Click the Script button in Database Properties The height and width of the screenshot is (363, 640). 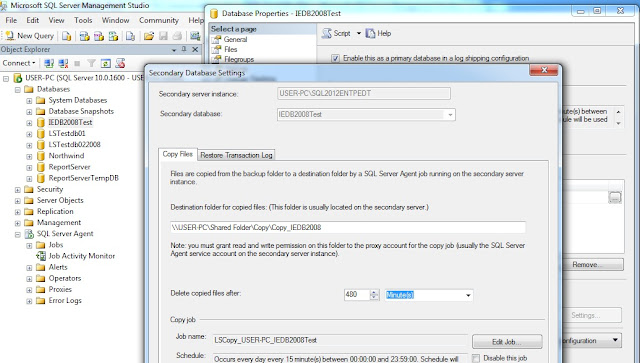click(336, 33)
